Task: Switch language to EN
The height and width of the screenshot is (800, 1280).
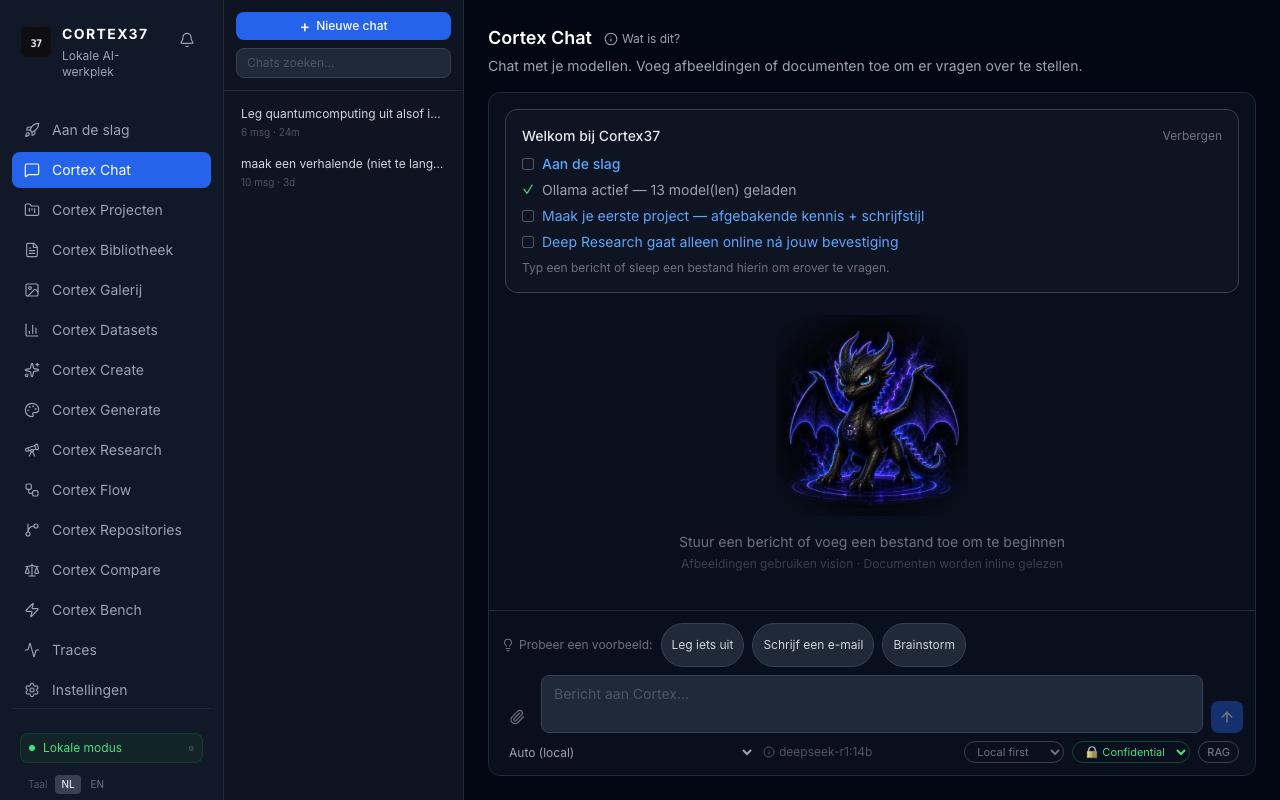Action: pos(97,784)
